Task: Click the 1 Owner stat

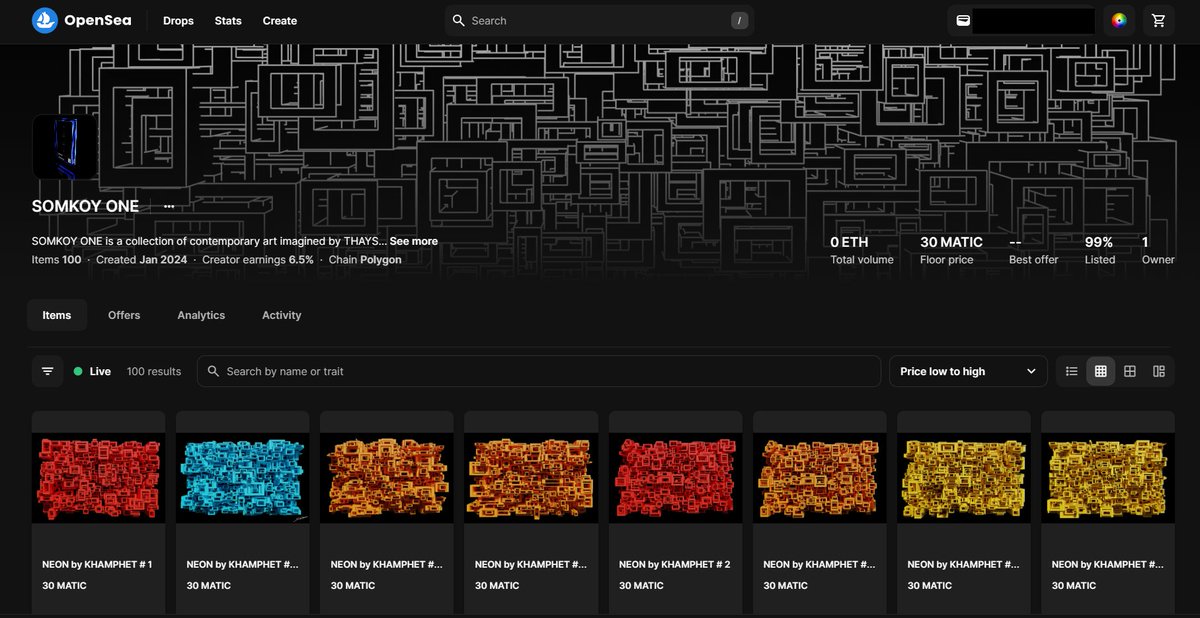Action: [1158, 250]
